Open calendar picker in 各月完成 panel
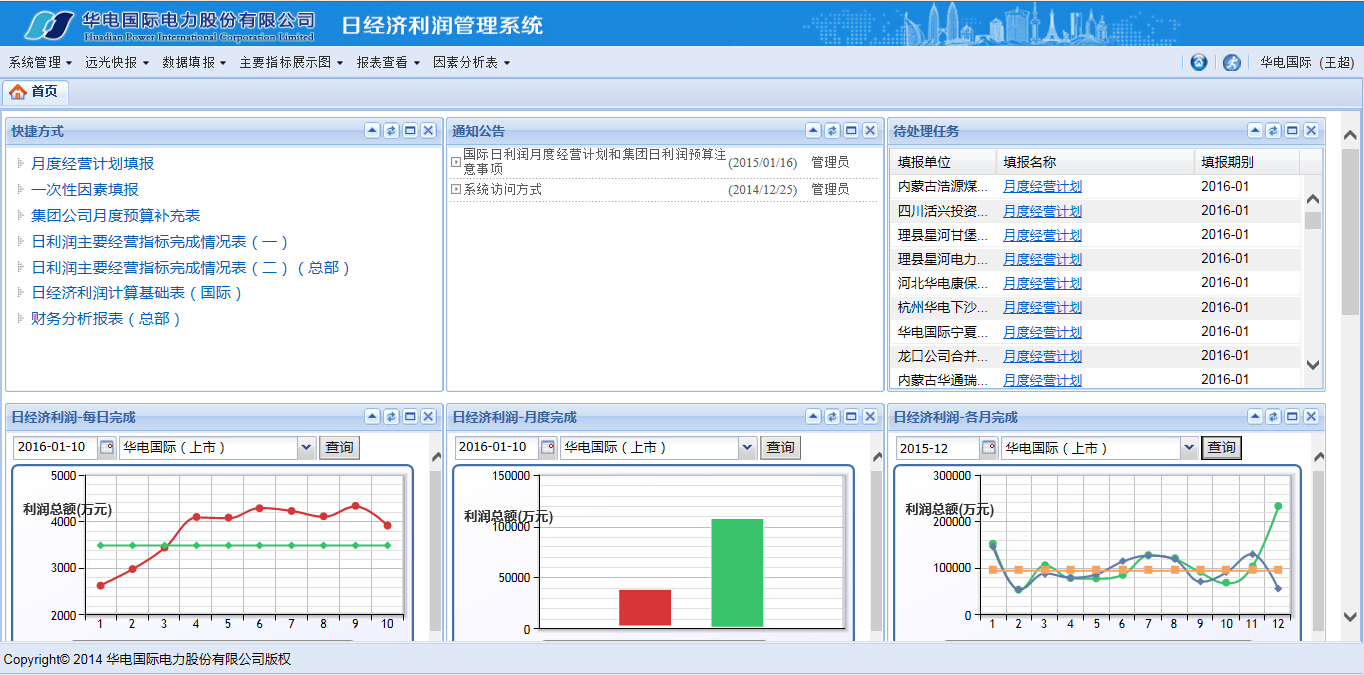The height and width of the screenshot is (675, 1364). pyautogui.click(x=989, y=448)
